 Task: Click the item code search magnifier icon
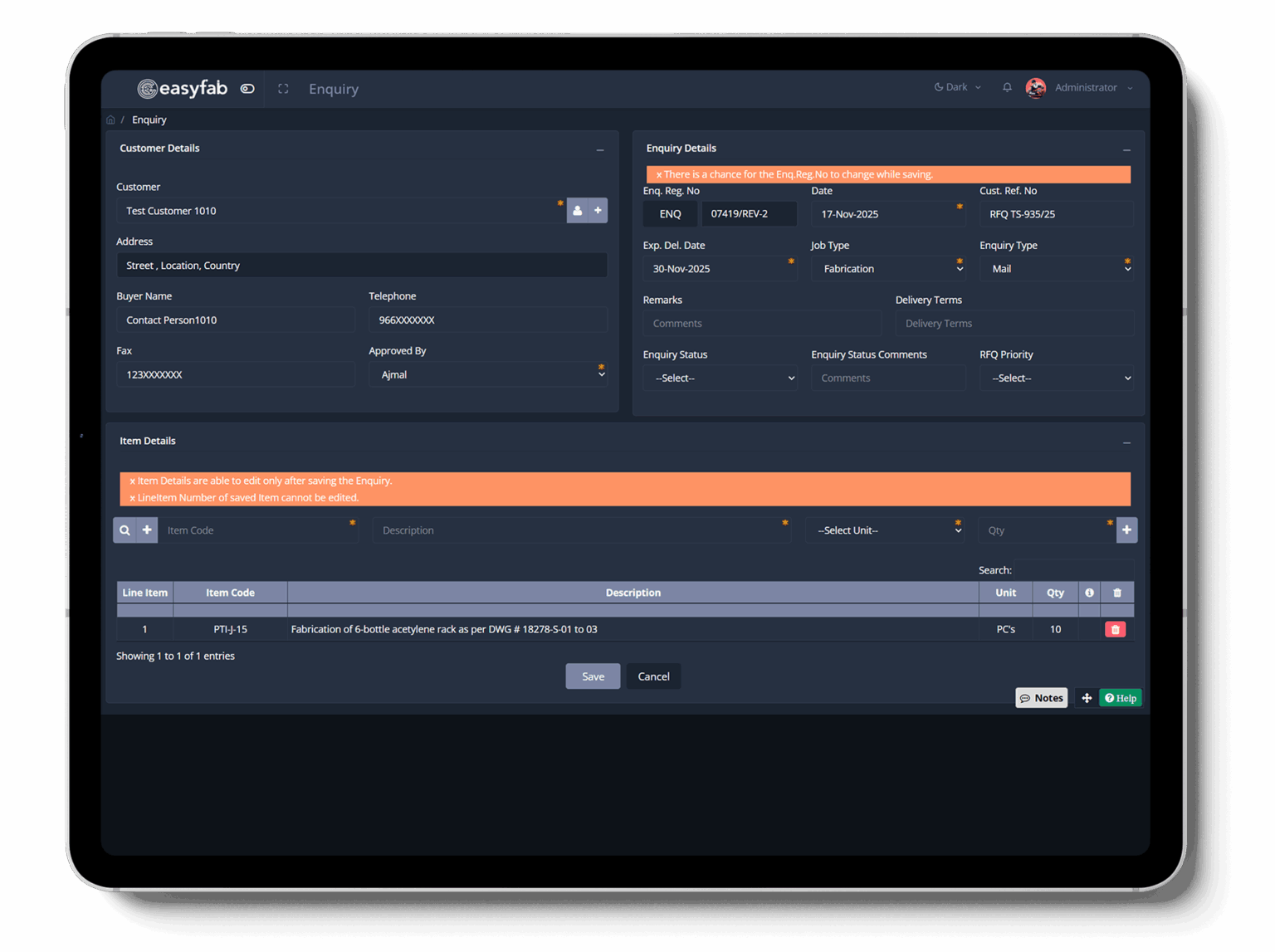pyautogui.click(x=125, y=530)
